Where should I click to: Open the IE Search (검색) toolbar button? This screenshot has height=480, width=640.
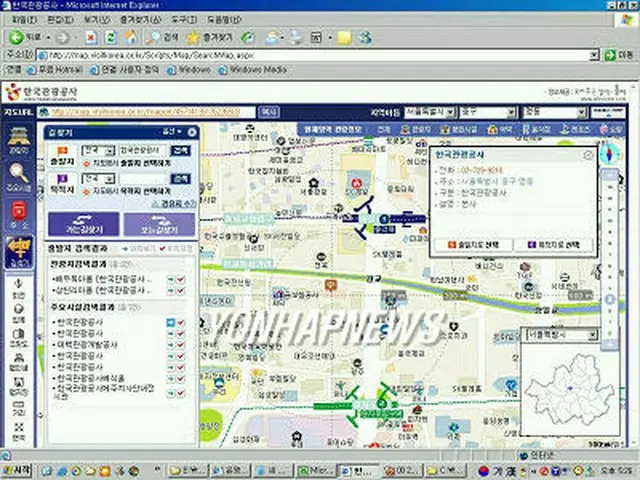pyautogui.click(x=163, y=38)
